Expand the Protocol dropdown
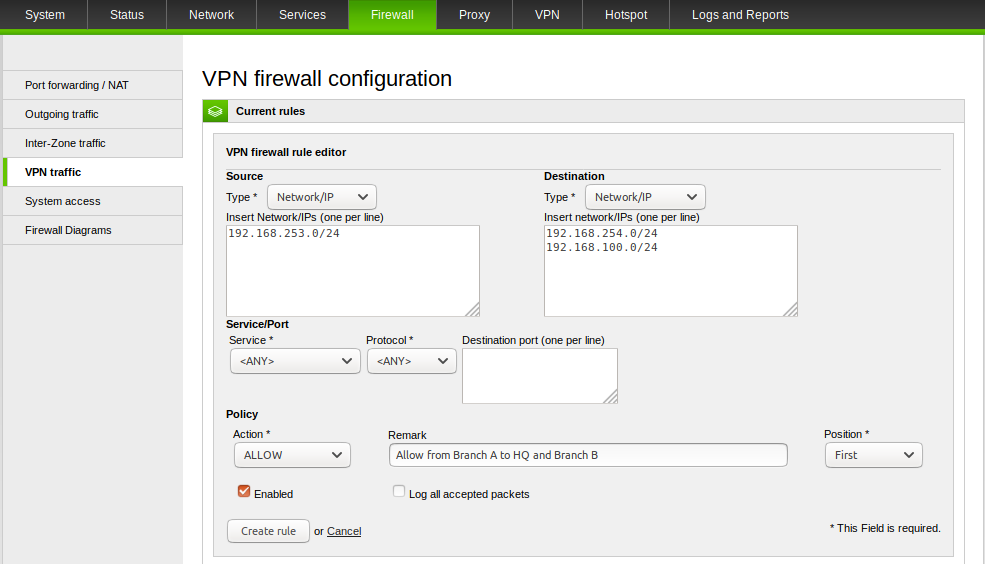Screen dimensions: 985x564 click(x=411, y=361)
